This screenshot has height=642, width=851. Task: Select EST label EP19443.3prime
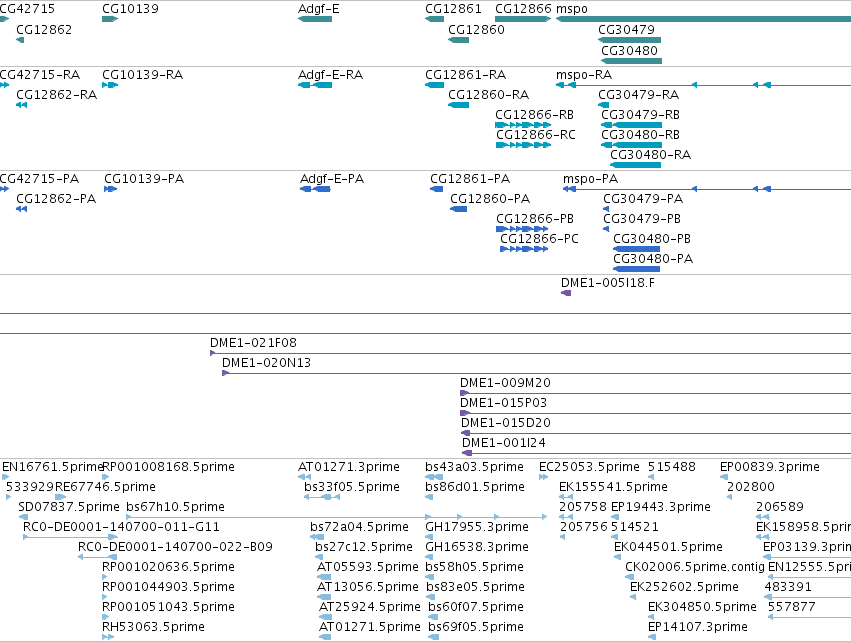point(661,507)
